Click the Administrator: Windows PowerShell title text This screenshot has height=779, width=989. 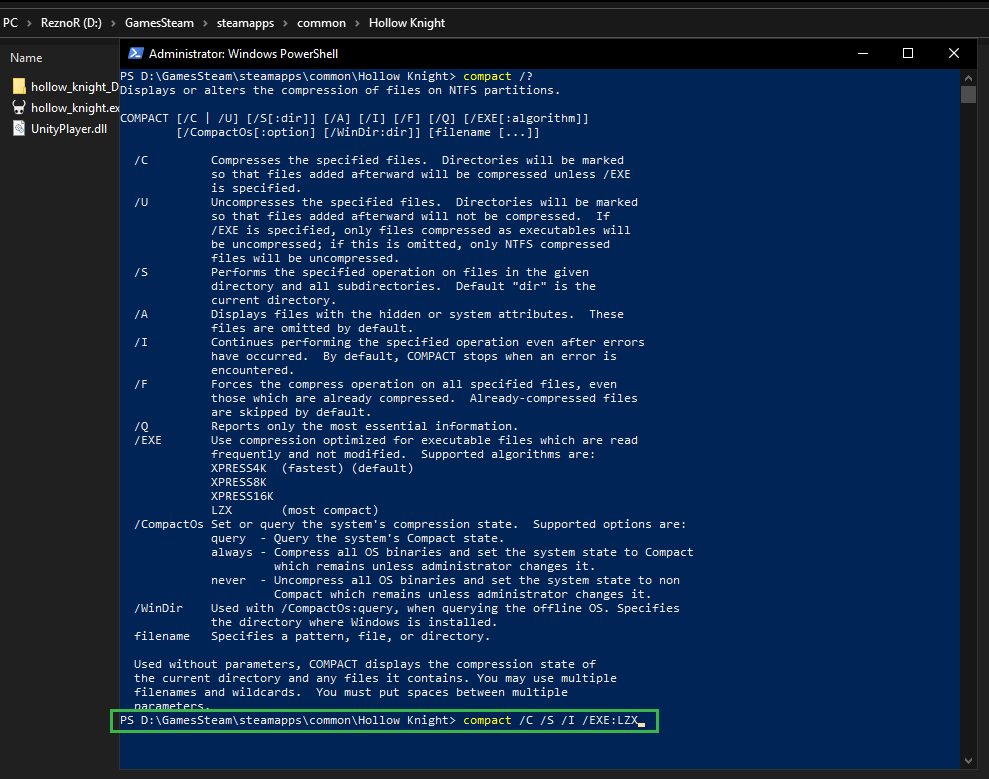(243, 54)
